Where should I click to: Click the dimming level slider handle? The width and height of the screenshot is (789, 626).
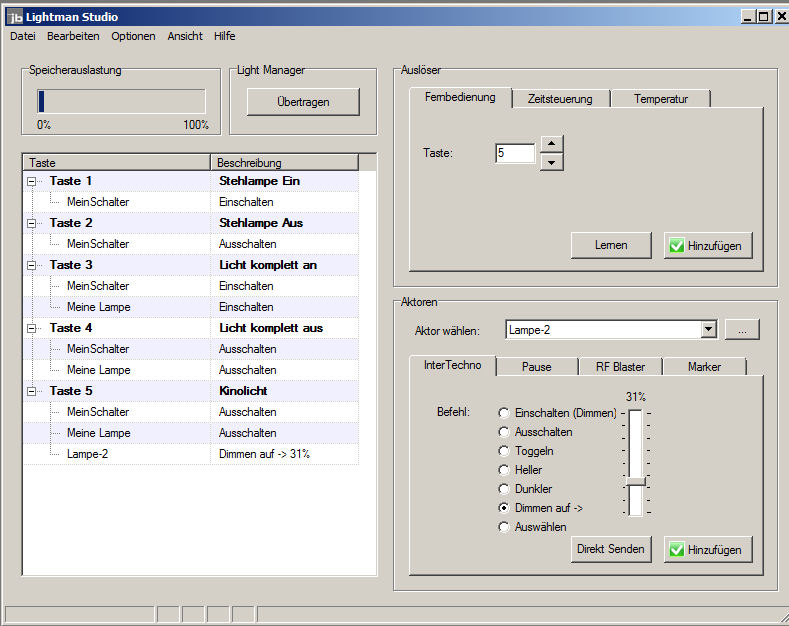[x=635, y=482]
